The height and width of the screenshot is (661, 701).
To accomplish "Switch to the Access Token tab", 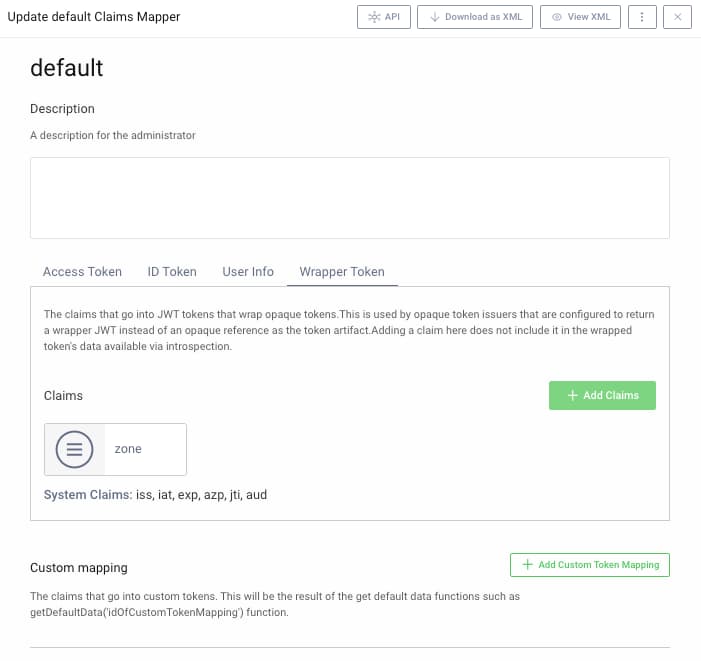I will pyautogui.click(x=82, y=271).
